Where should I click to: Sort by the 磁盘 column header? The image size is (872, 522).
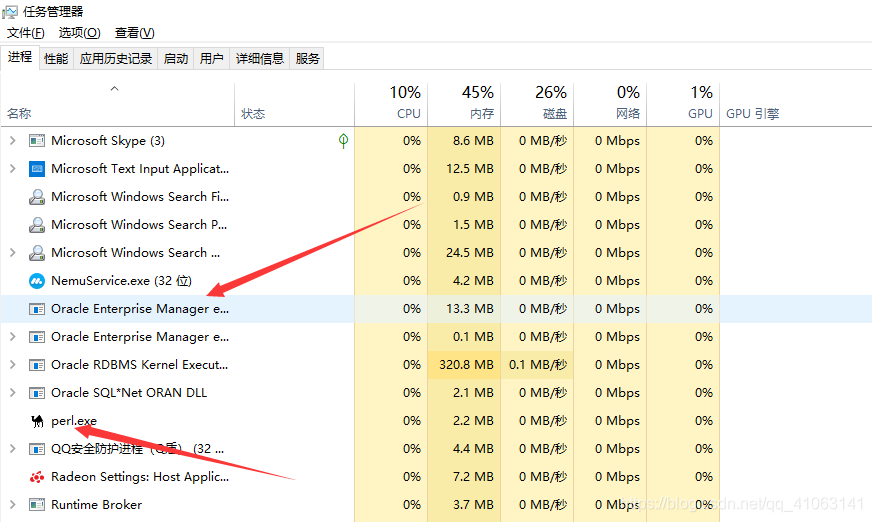(x=537, y=105)
